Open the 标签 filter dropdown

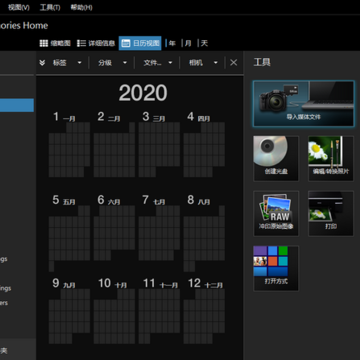(67, 63)
